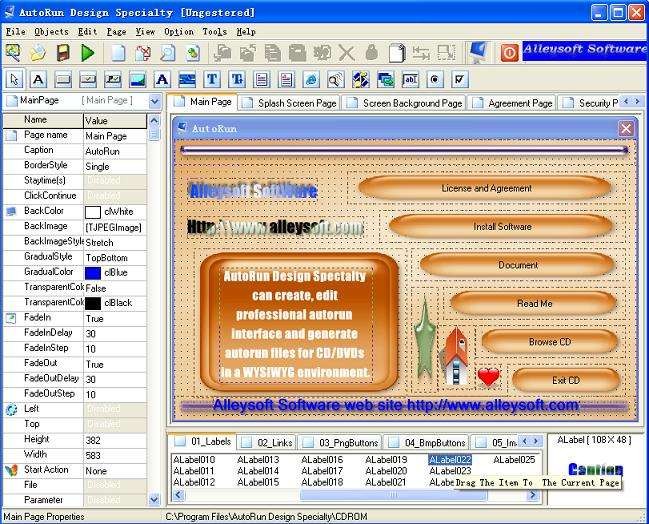
Task: Close the AutoRun preview window
Action: pyautogui.click(x=626, y=129)
